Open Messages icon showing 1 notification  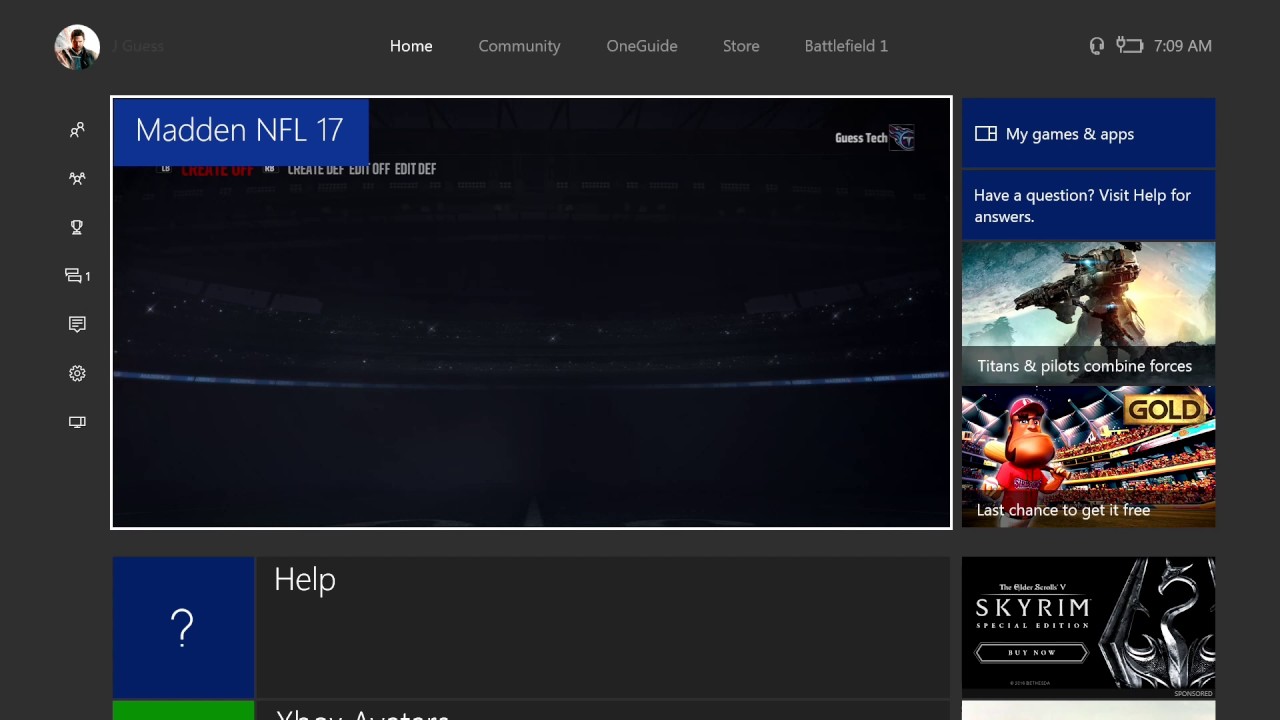[77, 276]
